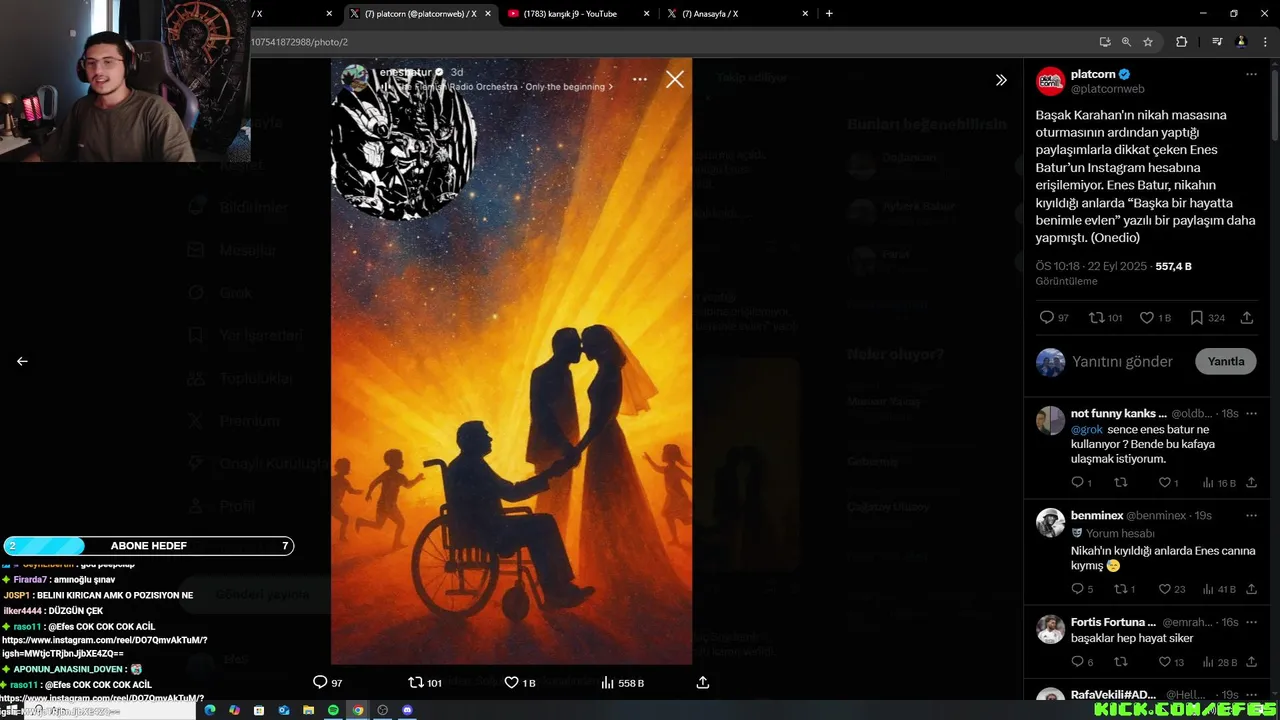This screenshot has height=720, width=1280.
Task: Retweet the benminex reply
Action: click(1121, 589)
